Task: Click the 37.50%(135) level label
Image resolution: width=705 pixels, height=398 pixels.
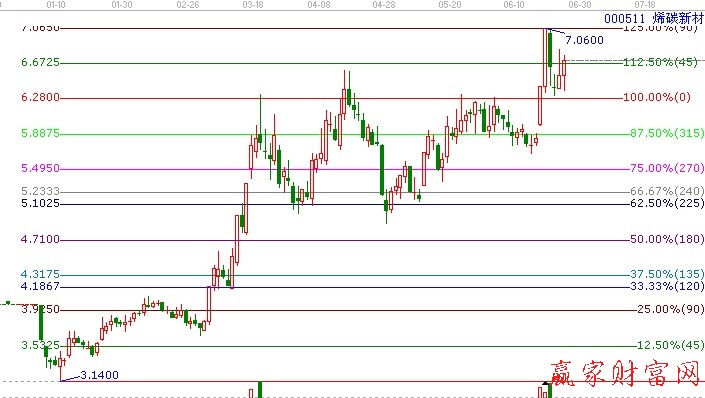Action: click(x=667, y=274)
